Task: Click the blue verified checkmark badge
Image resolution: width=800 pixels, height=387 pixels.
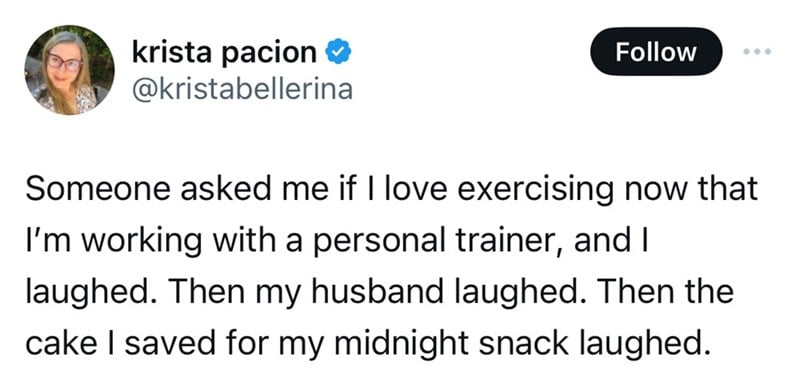Action: pos(338,51)
